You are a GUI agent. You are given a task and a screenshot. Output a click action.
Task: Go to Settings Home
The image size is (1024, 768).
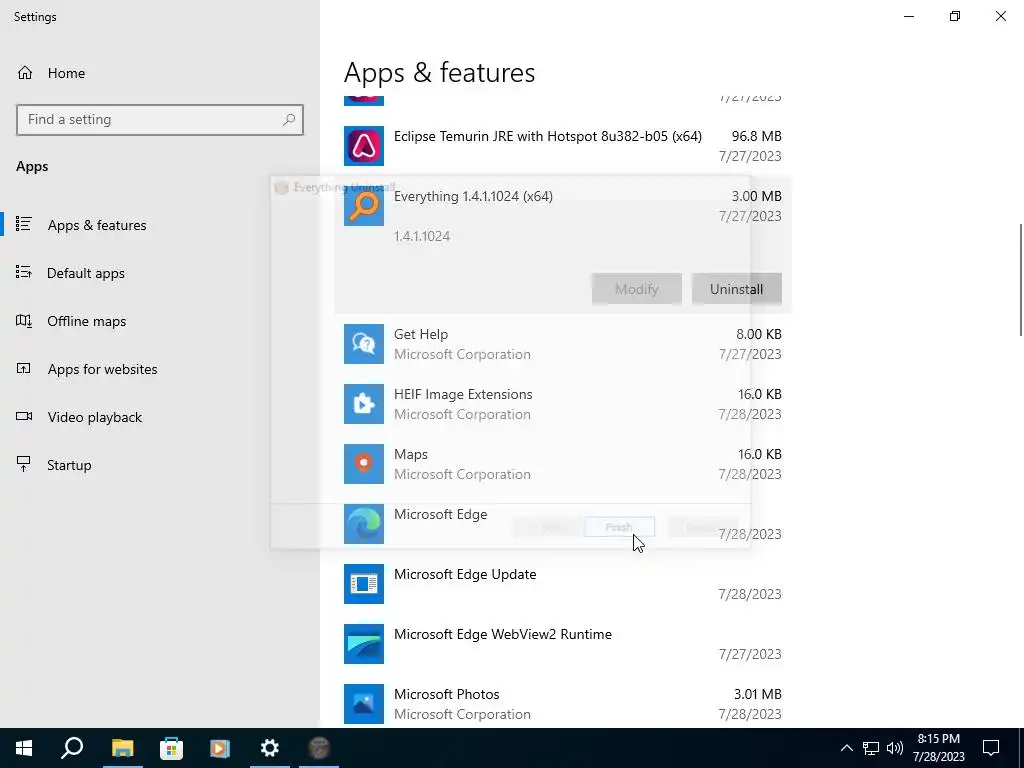pos(51,73)
